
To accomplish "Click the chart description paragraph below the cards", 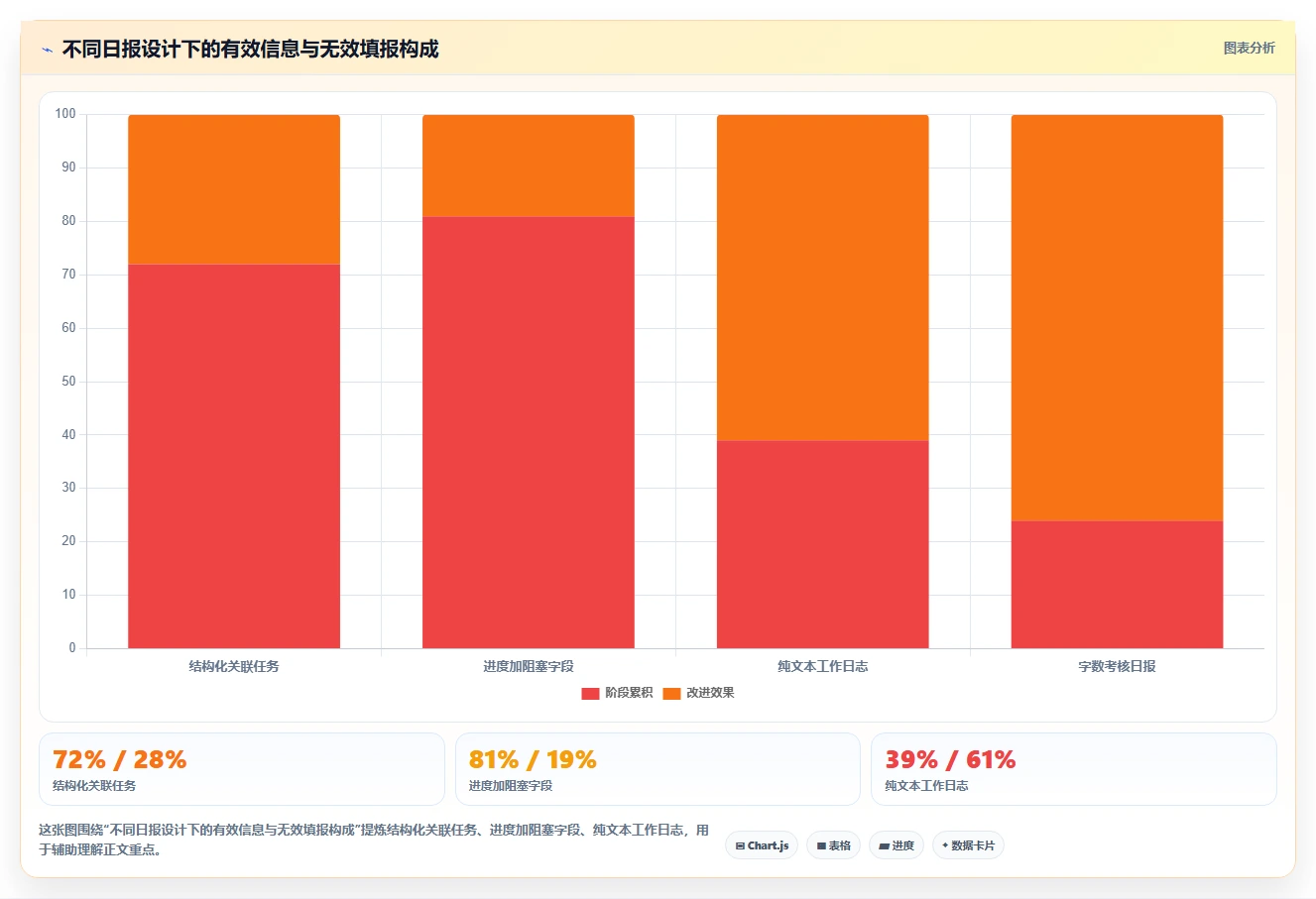I will (374, 840).
